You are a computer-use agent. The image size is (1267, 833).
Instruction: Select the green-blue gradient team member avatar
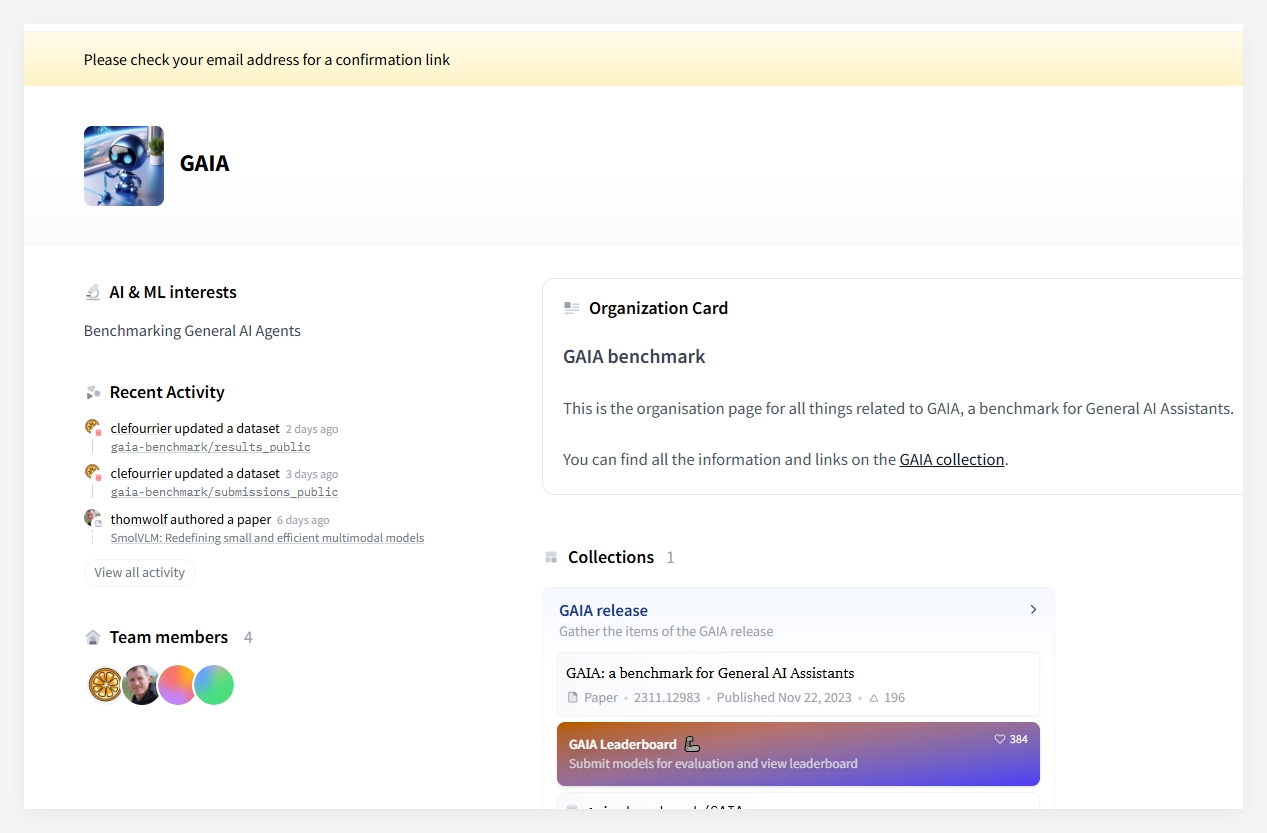tap(214, 685)
